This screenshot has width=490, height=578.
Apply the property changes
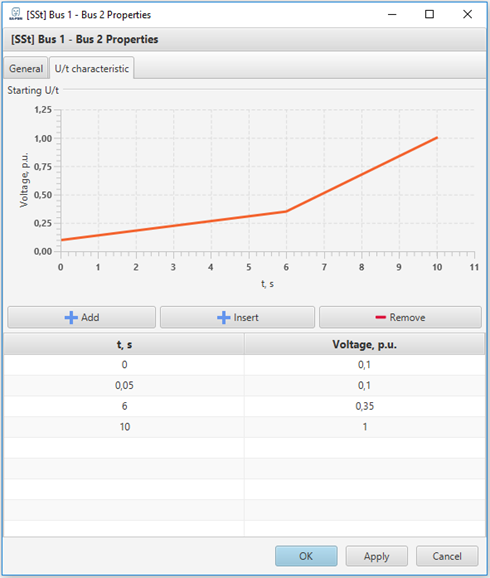pos(376,556)
